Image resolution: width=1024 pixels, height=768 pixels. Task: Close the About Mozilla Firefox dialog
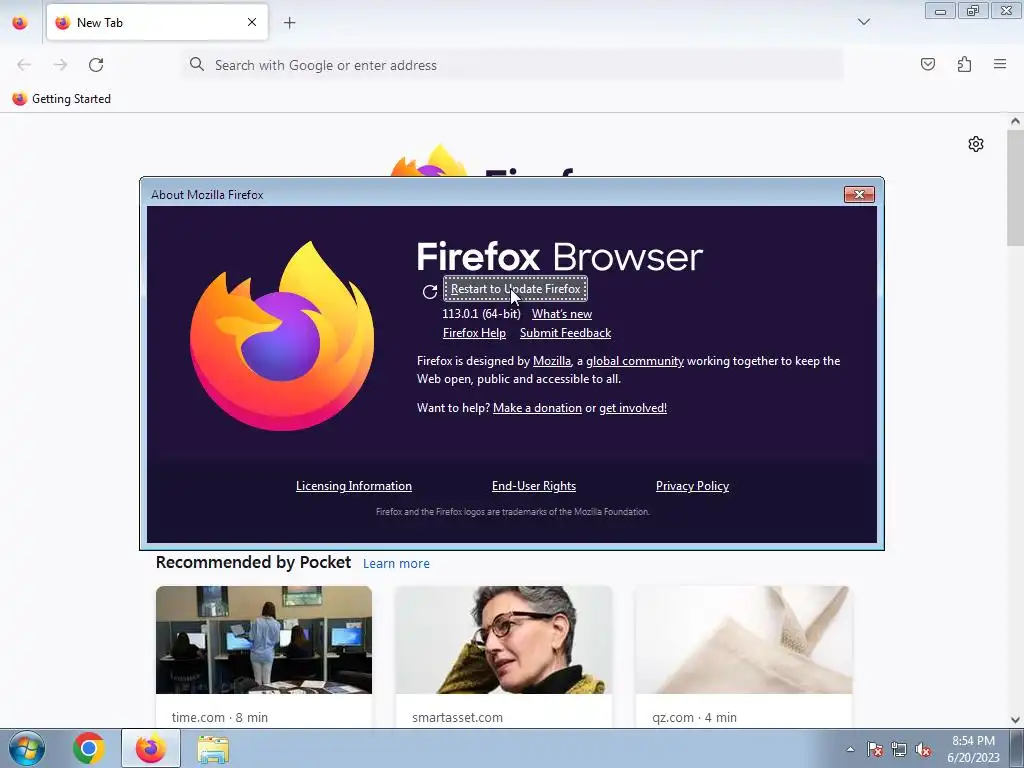coord(859,195)
